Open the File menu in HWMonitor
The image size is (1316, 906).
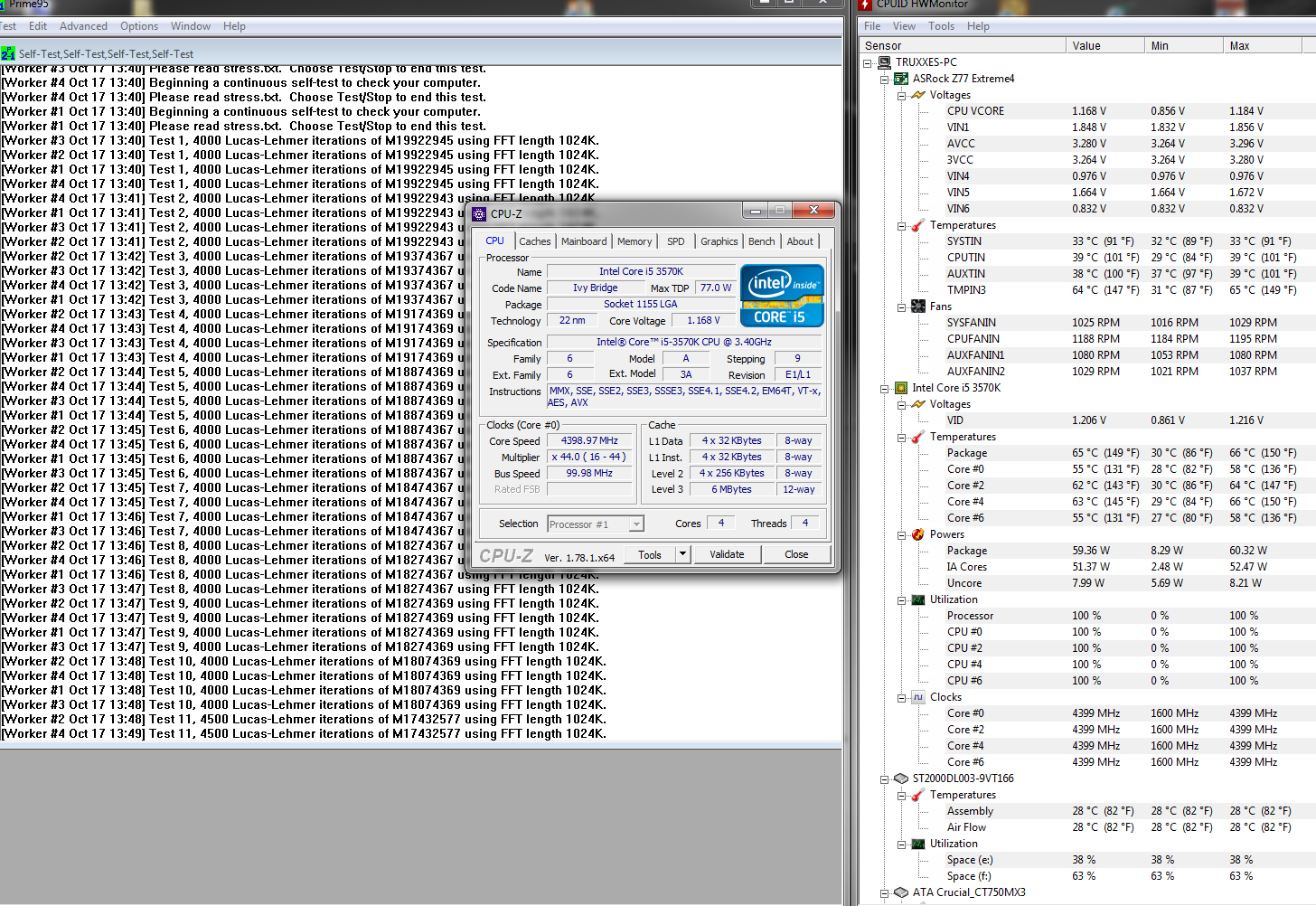point(872,26)
